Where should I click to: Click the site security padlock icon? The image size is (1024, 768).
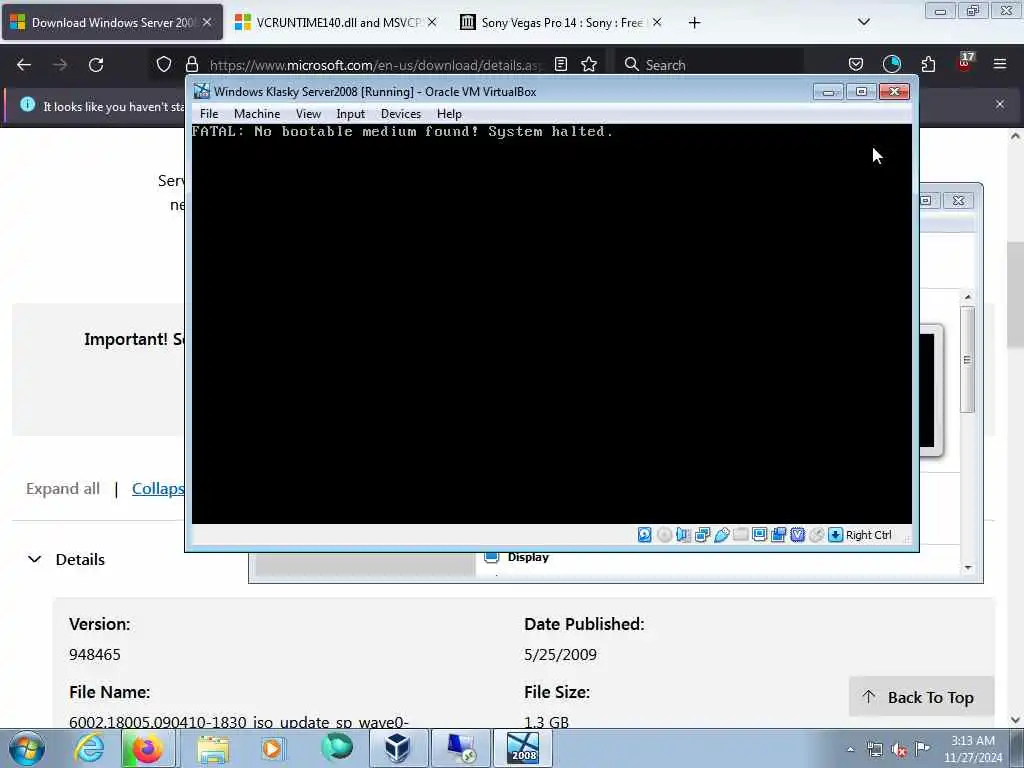(x=191, y=64)
